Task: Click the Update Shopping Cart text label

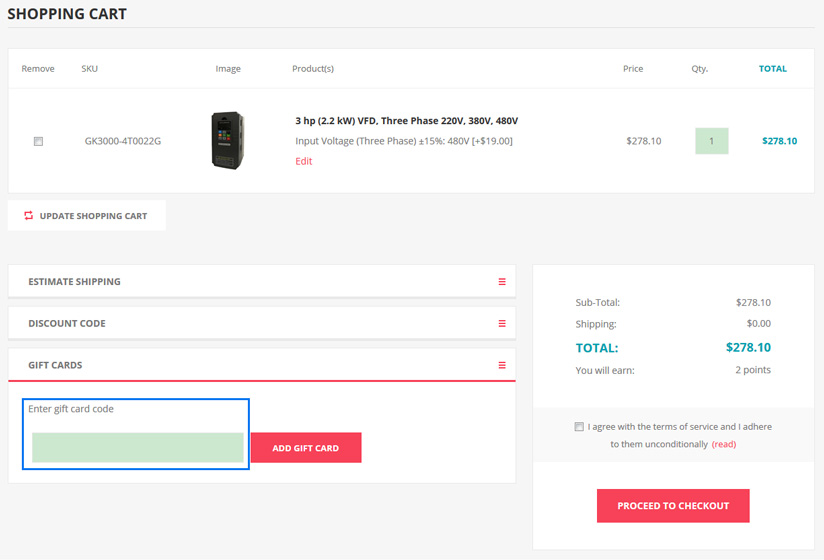Action: 93,216
